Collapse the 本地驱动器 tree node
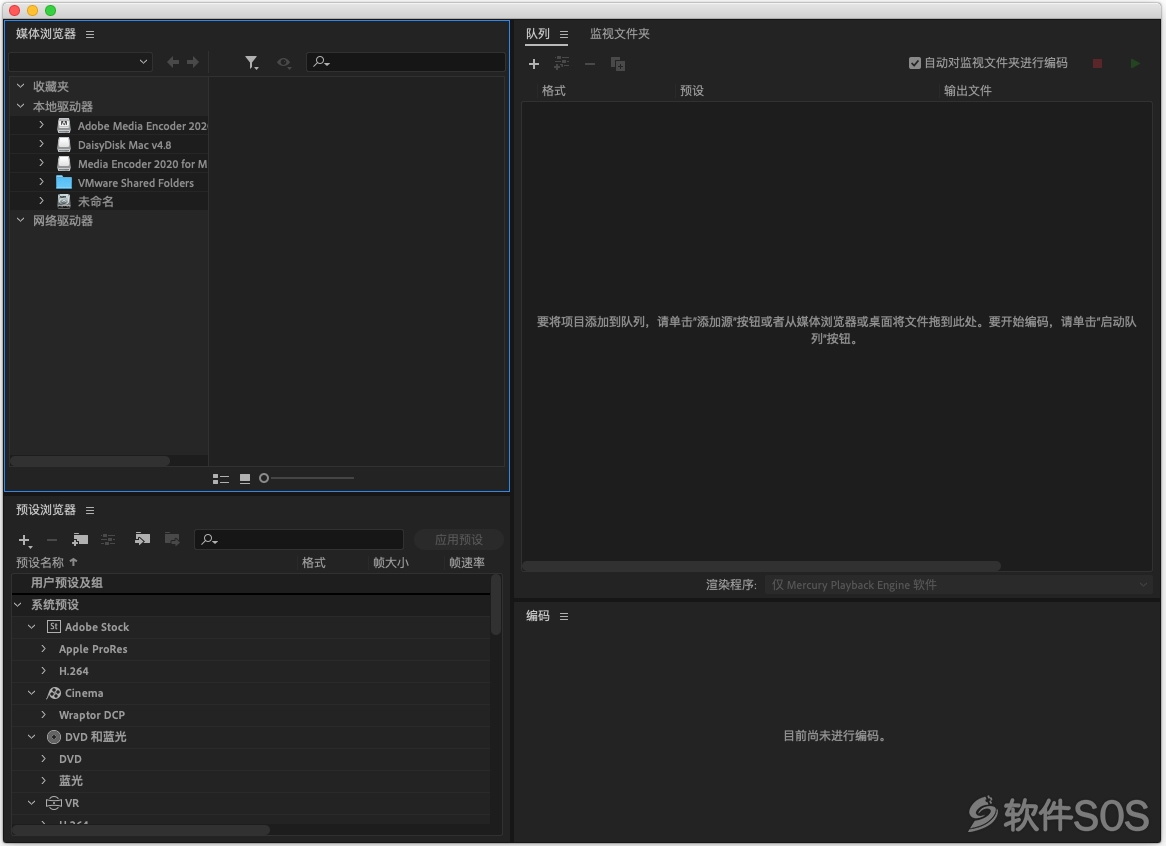The width and height of the screenshot is (1166, 846). [21, 106]
